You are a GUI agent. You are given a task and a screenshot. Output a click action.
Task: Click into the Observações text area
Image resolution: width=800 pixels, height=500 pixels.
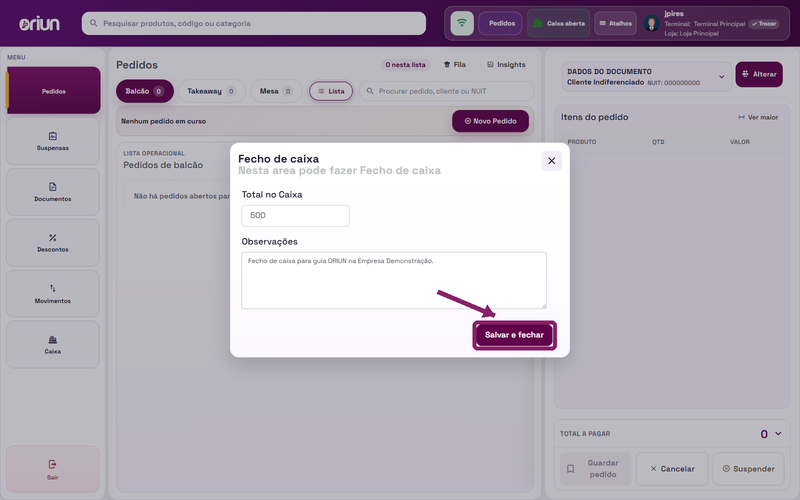coord(394,280)
